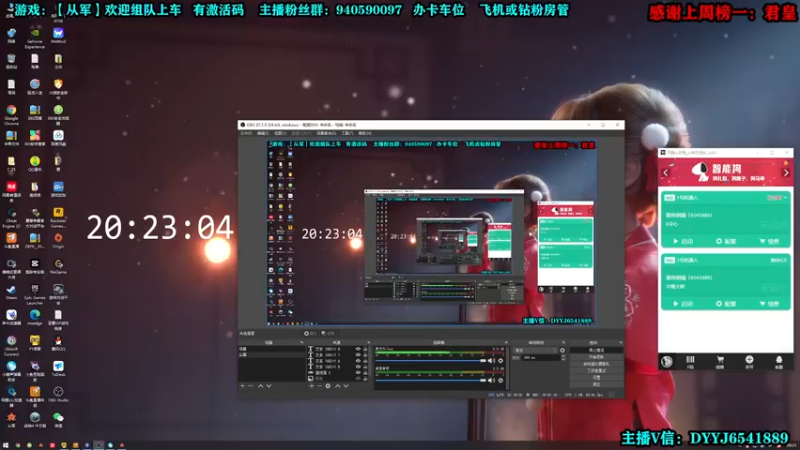Move the selected scene down in the scenes list
Viewport: 800px width, 450px height.
pos(269,386)
